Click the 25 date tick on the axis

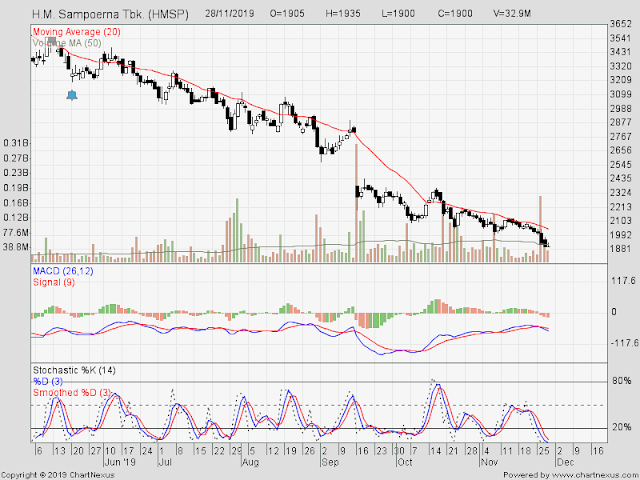point(544,451)
